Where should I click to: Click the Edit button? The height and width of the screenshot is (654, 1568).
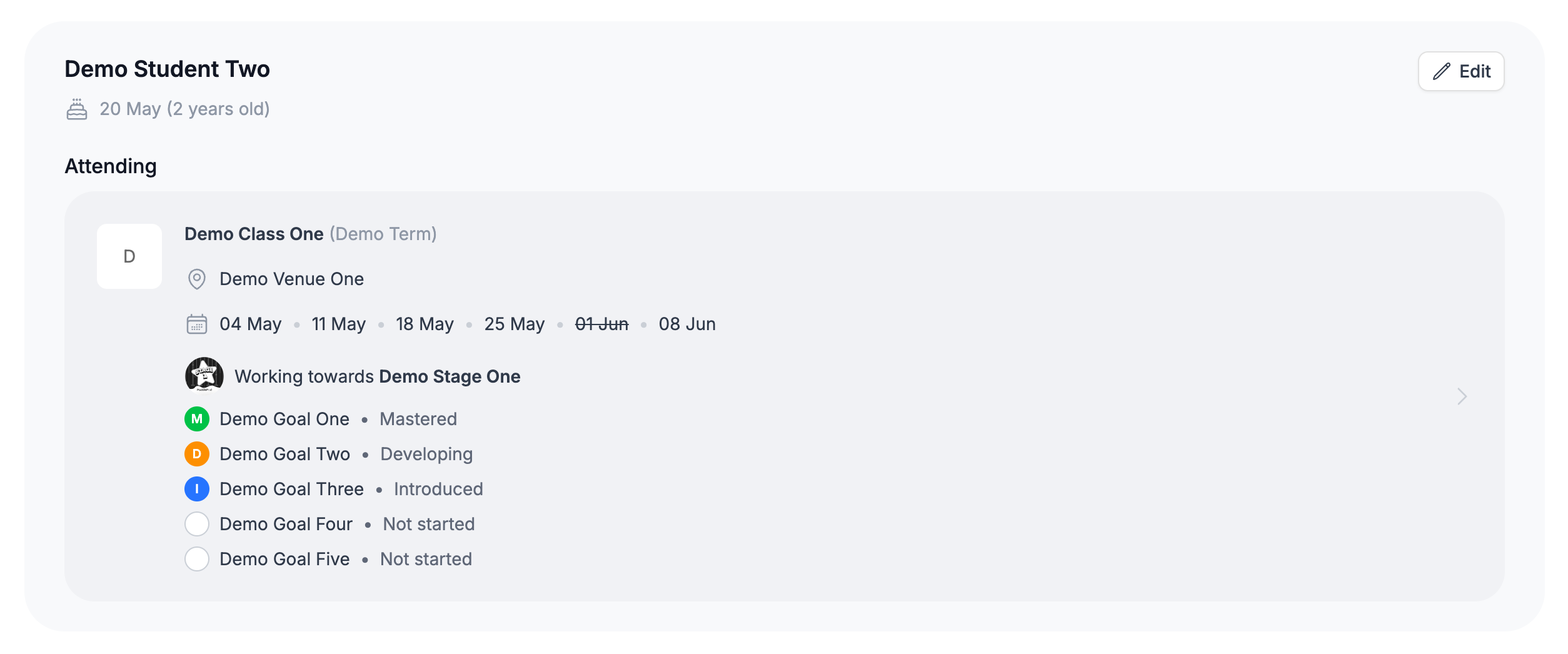click(1461, 71)
